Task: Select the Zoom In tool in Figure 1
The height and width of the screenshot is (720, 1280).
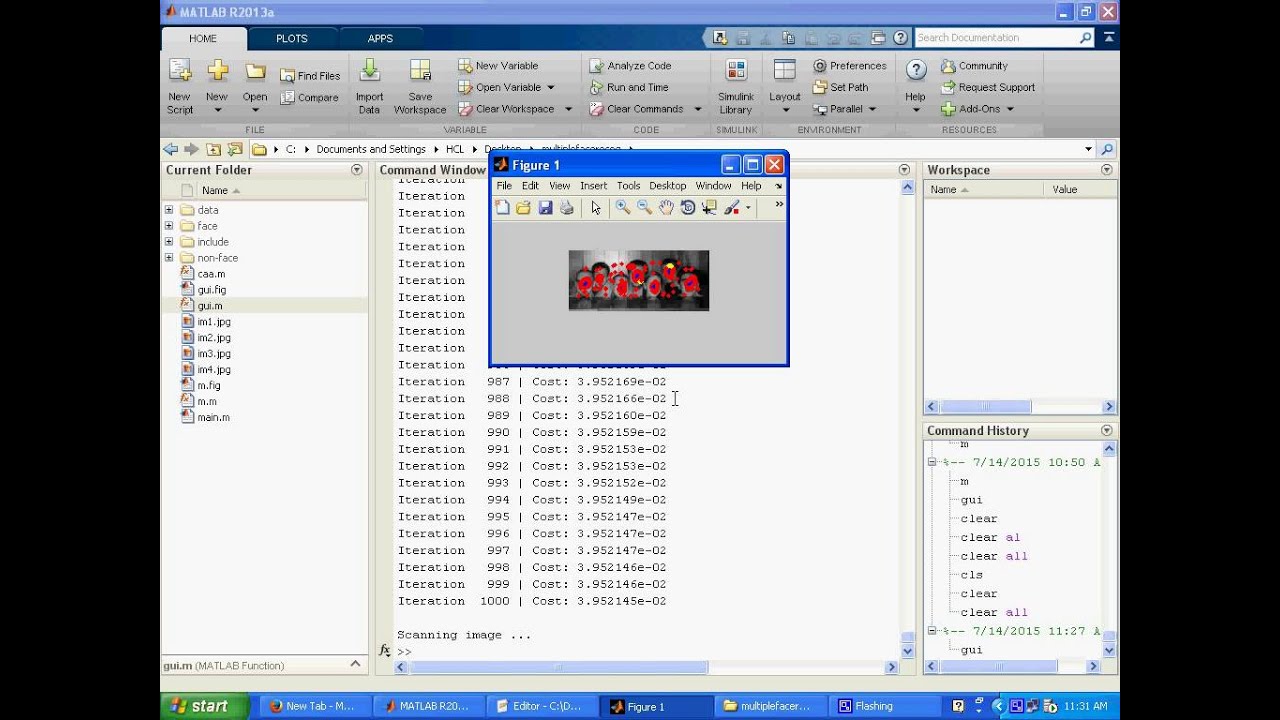Action: click(x=622, y=208)
